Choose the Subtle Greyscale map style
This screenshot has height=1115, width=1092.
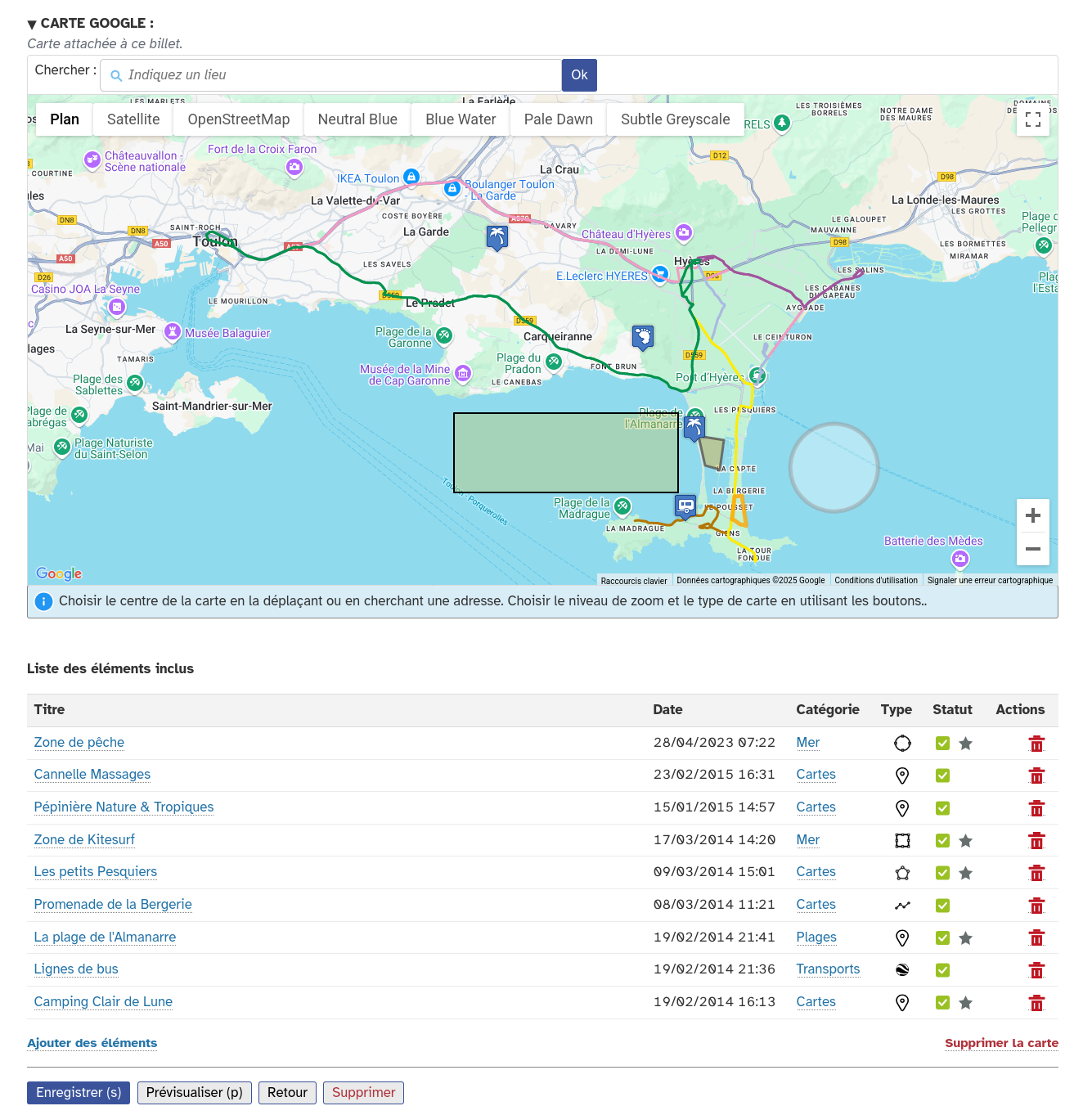[675, 119]
